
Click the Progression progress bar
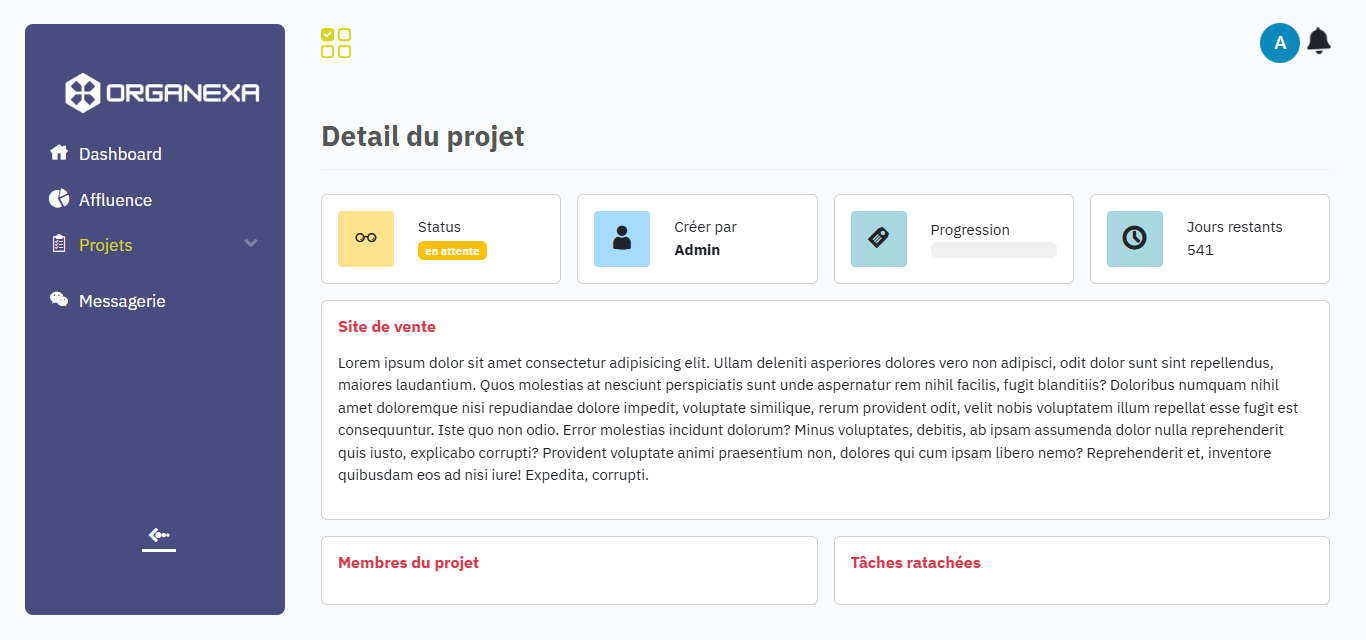coord(994,250)
